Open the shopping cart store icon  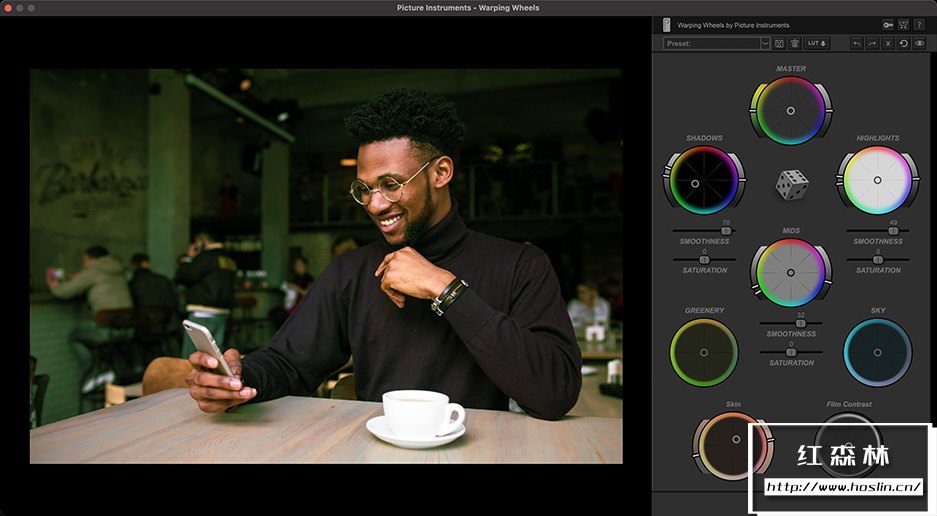(x=903, y=25)
